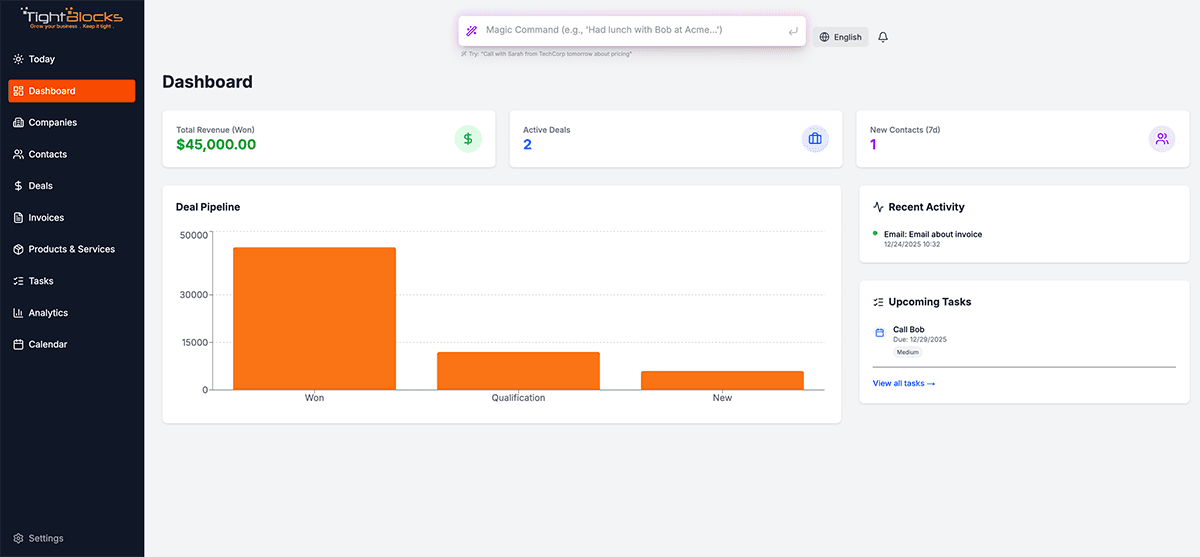Viewport: 1200px width, 557px height.
Task: Click people icon on New Contacts card
Action: [1162, 139]
